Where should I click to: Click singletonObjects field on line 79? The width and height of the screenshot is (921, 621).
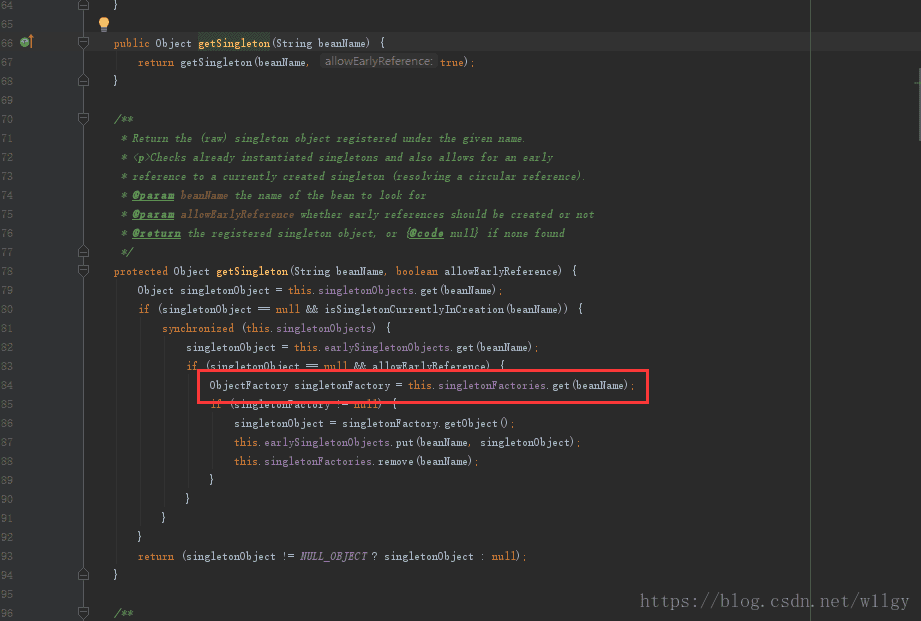coord(366,290)
